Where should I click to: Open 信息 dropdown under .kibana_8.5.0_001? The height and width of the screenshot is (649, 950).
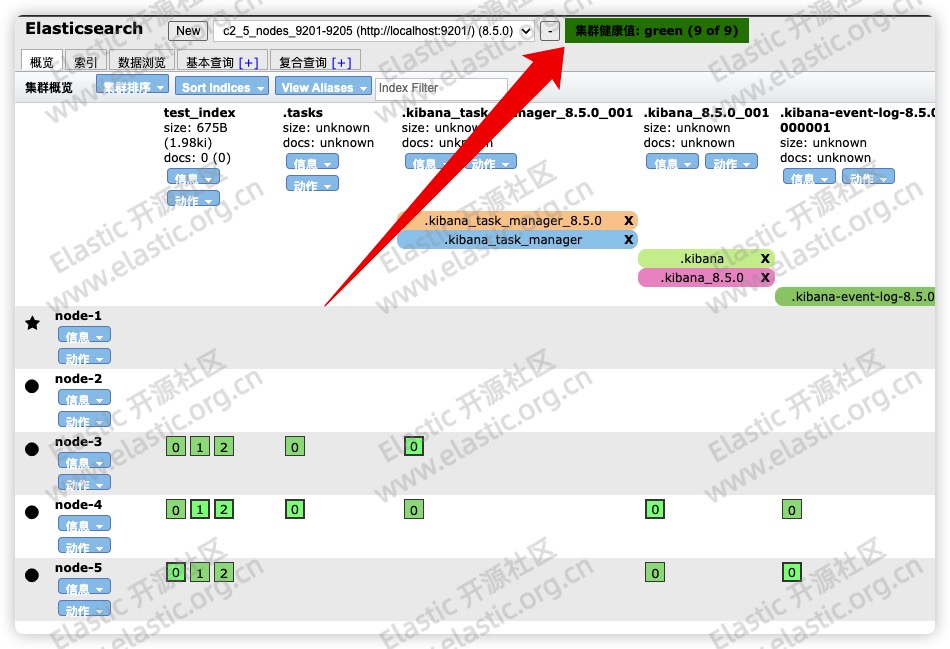pos(672,162)
